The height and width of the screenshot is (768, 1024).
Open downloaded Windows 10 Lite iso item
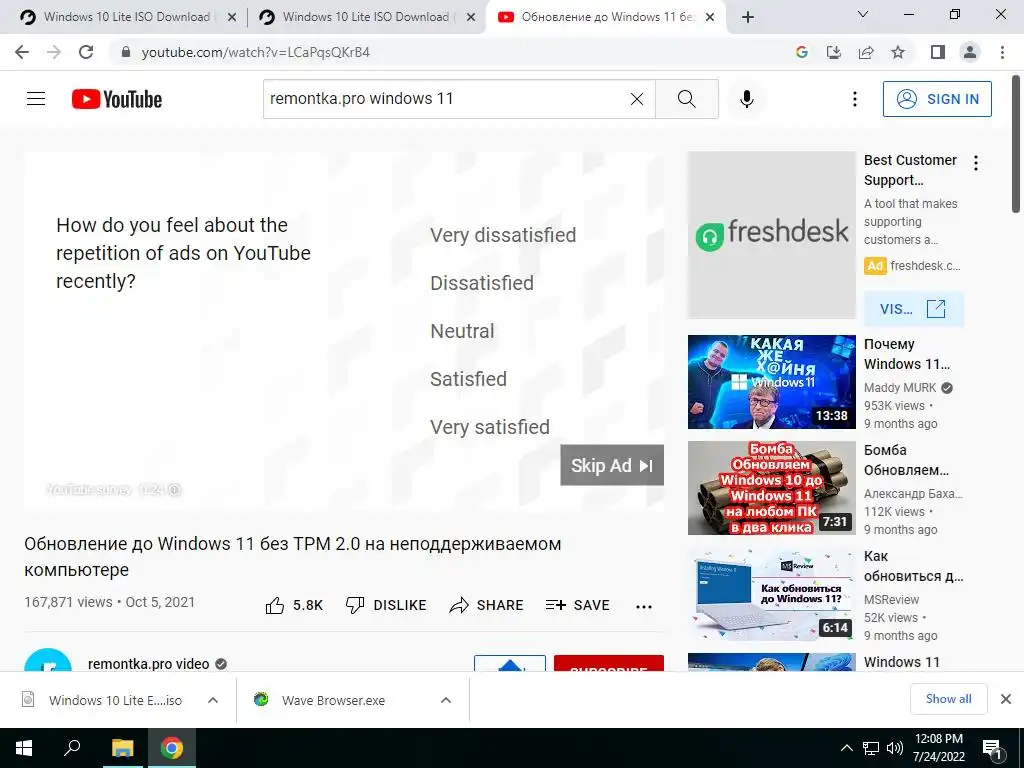(115, 700)
